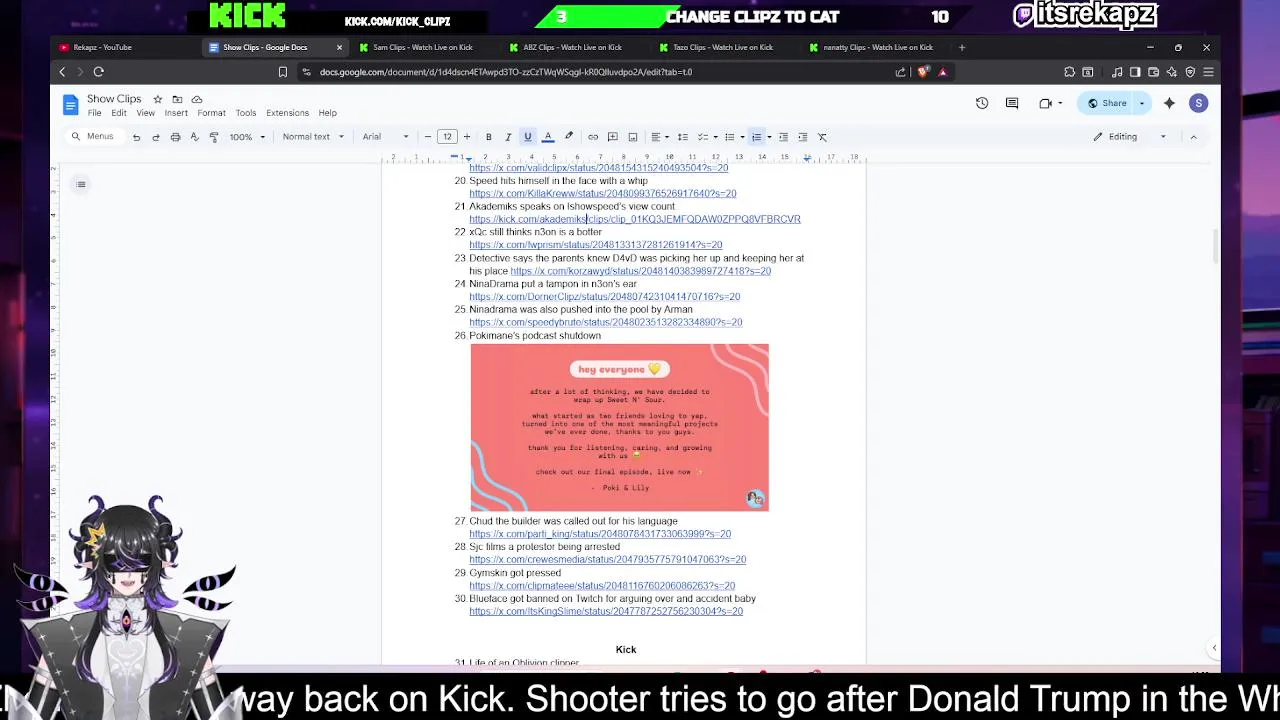Reload the page in the browser
Image resolution: width=1280 pixels, height=720 pixels.
99,72
